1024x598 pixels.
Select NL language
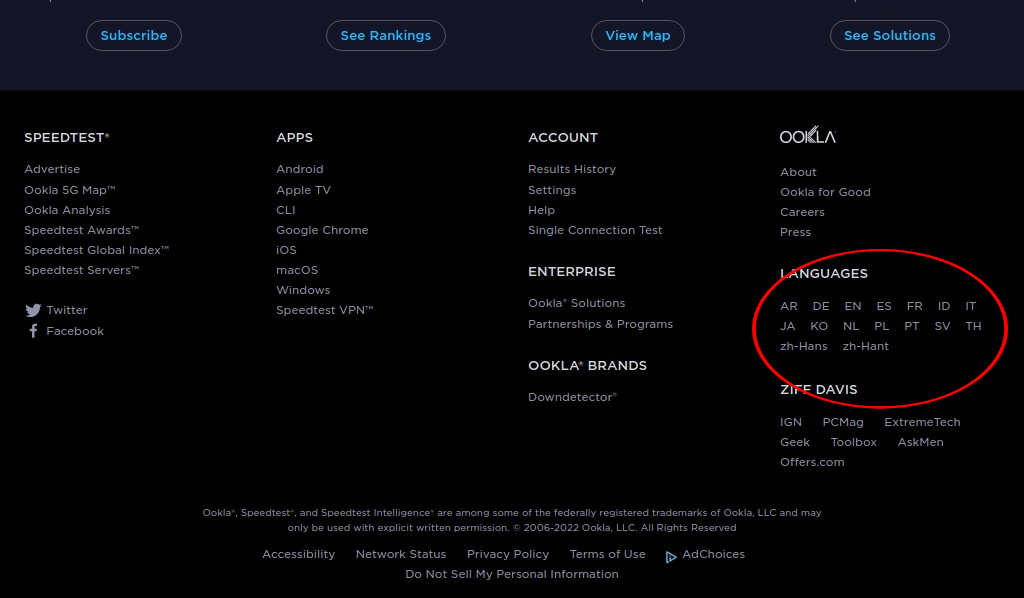pyautogui.click(x=851, y=326)
